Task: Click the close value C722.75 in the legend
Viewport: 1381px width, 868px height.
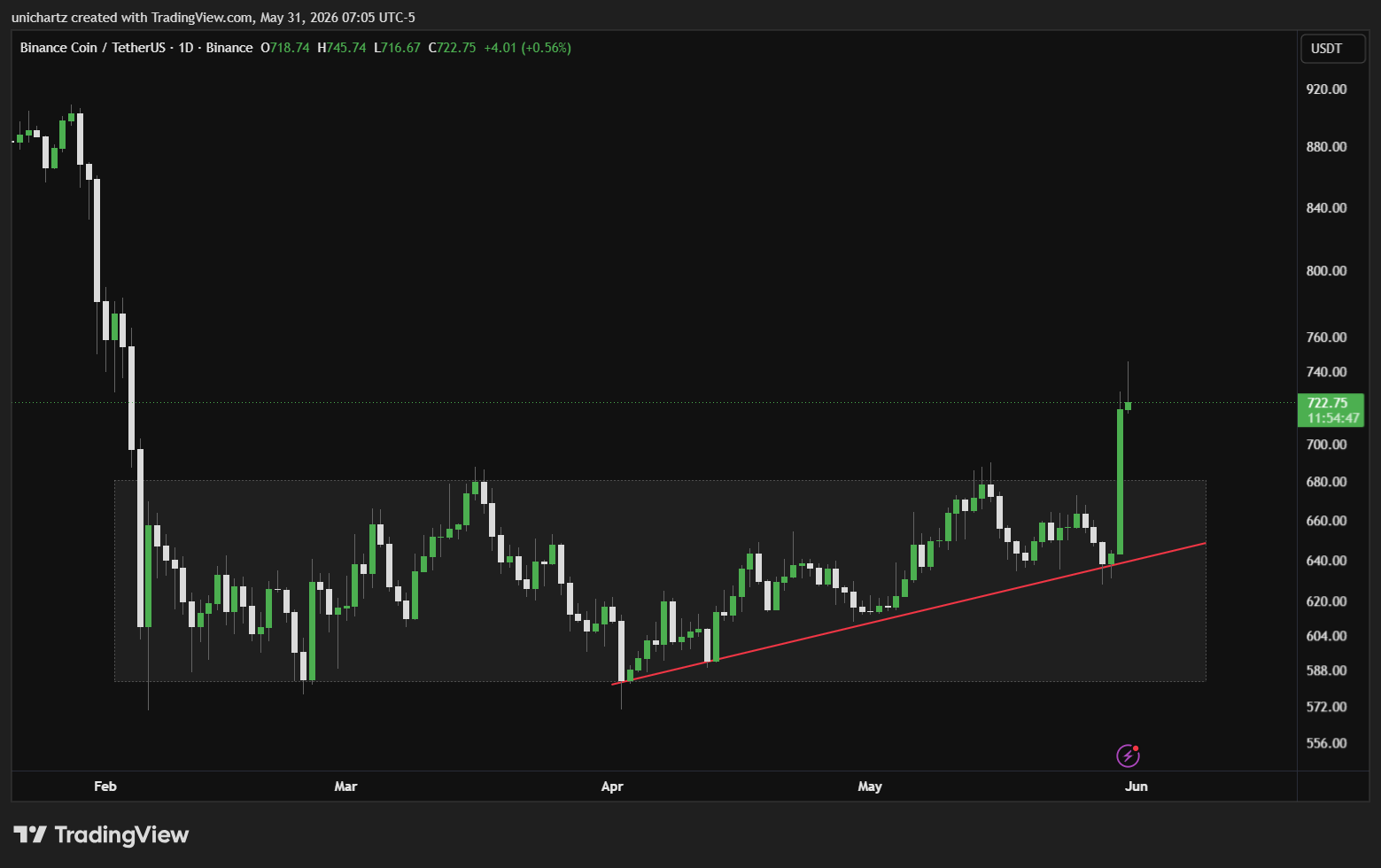Action: pyautogui.click(x=452, y=48)
